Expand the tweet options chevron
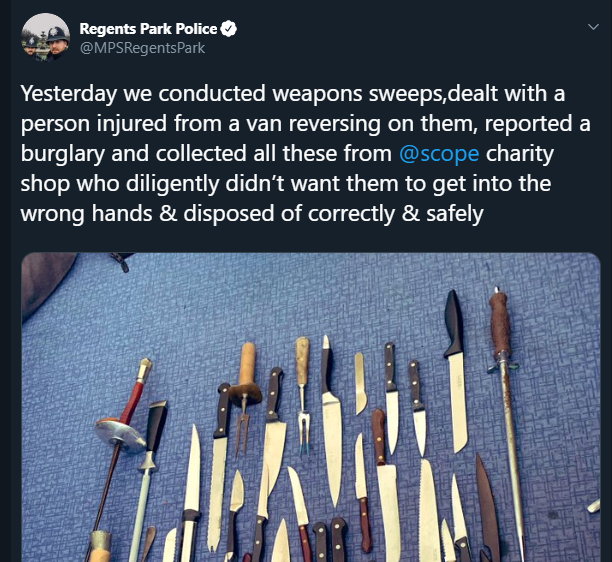Viewport: 612px width, 562px height. (593, 27)
